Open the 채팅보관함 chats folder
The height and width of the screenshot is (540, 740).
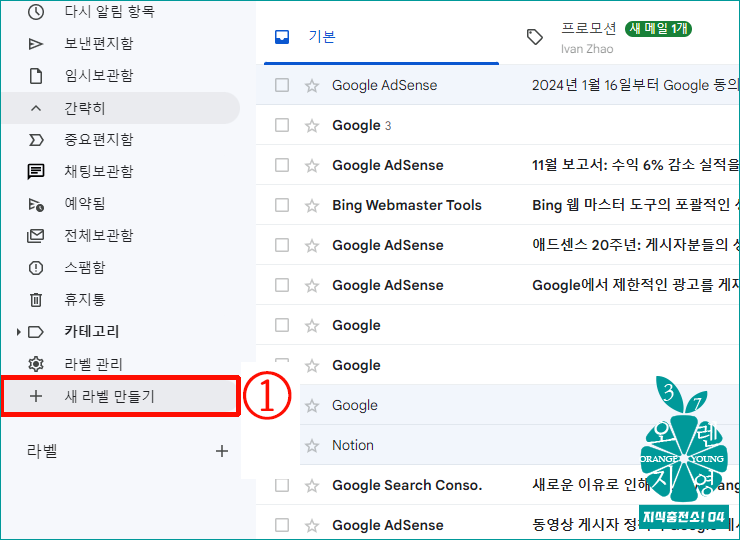click(99, 171)
